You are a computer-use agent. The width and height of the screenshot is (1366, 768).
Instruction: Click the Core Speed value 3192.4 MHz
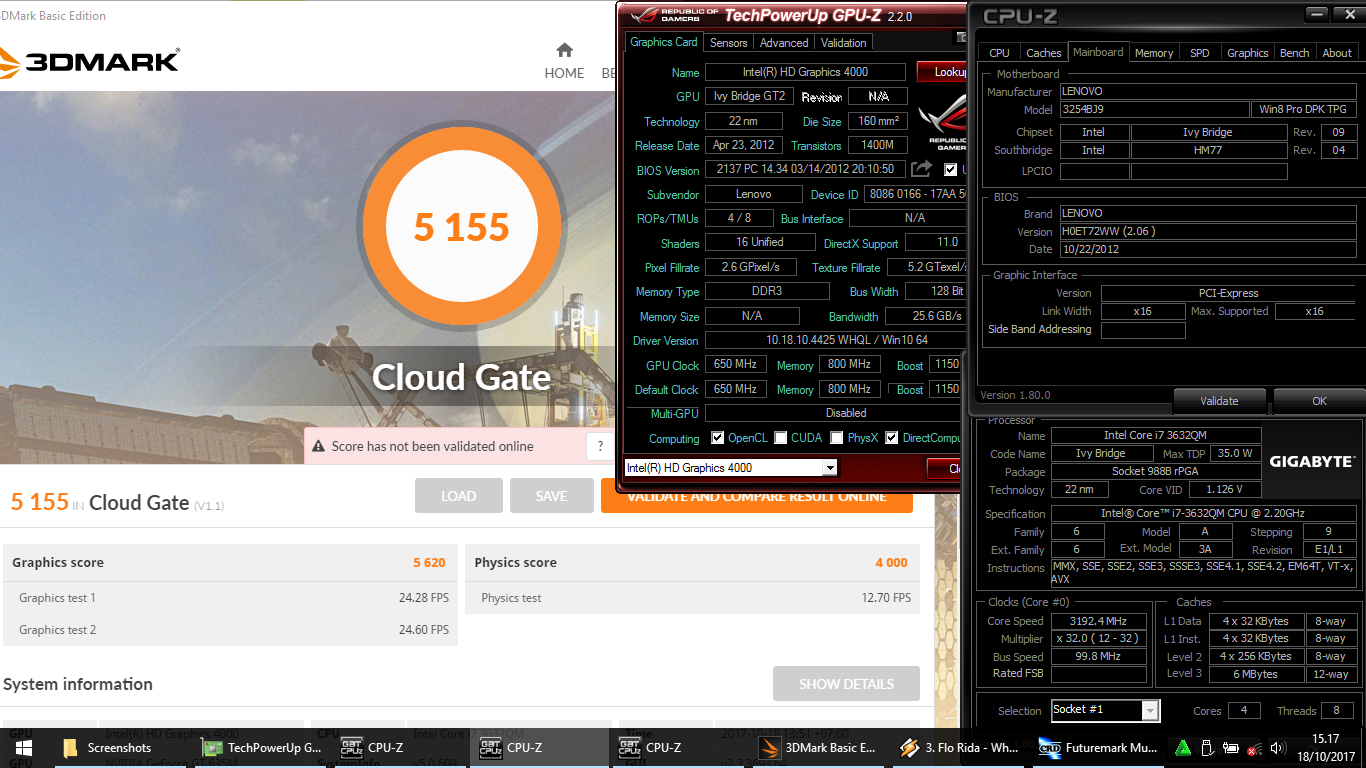(1098, 621)
